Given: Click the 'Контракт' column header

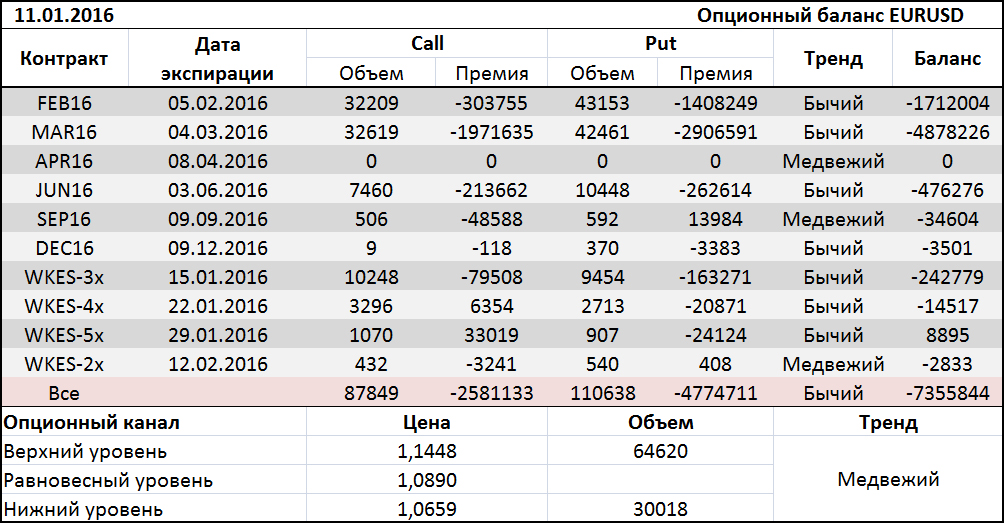Looking at the screenshot, I should (64, 58).
